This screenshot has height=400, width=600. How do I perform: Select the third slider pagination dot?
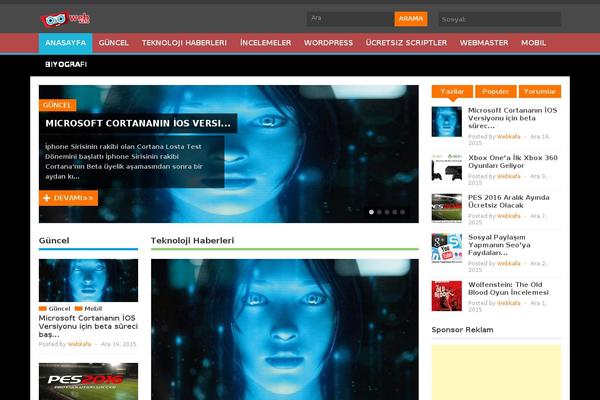coord(387,212)
